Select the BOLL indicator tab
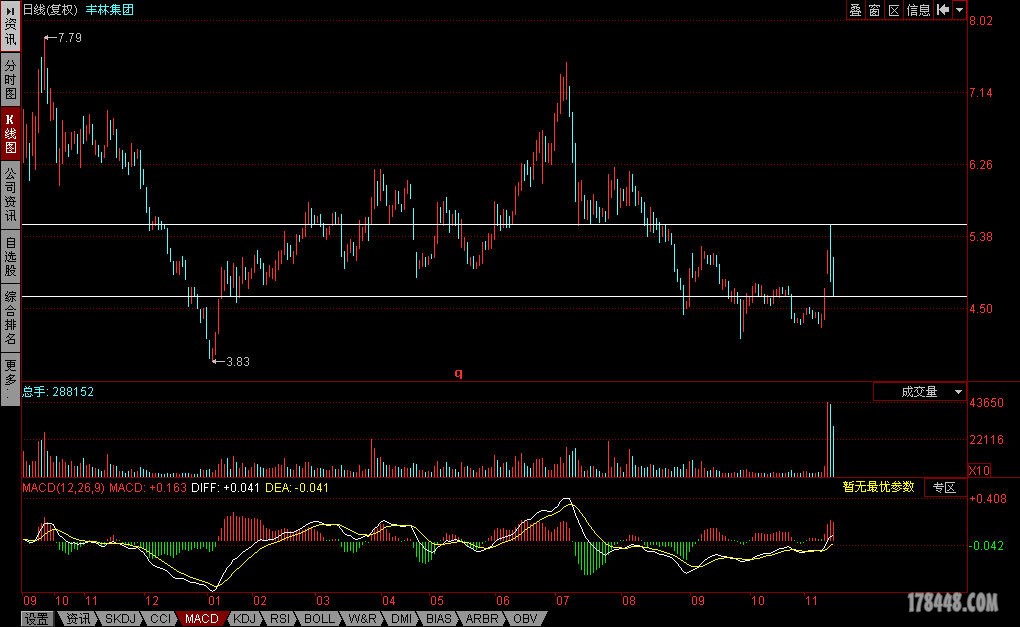 [x=319, y=619]
